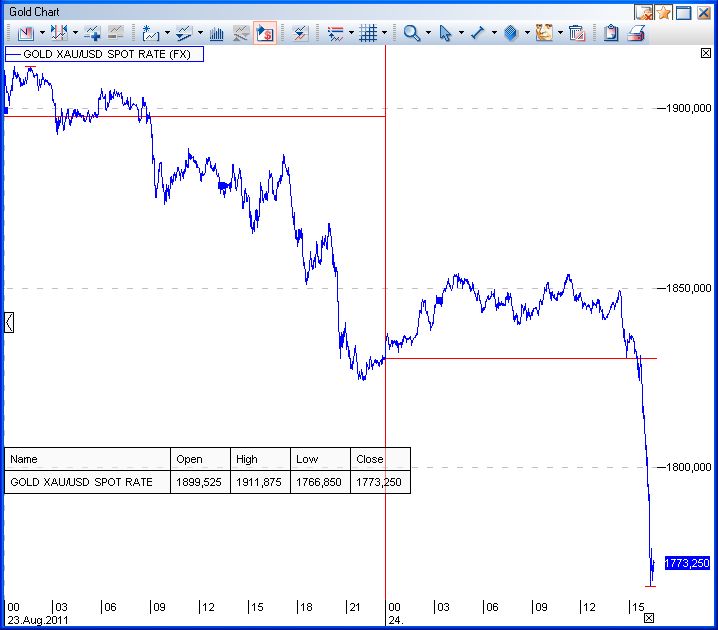Select the magnifying glass zoom tool

pyautogui.click(x=412, y=33)
